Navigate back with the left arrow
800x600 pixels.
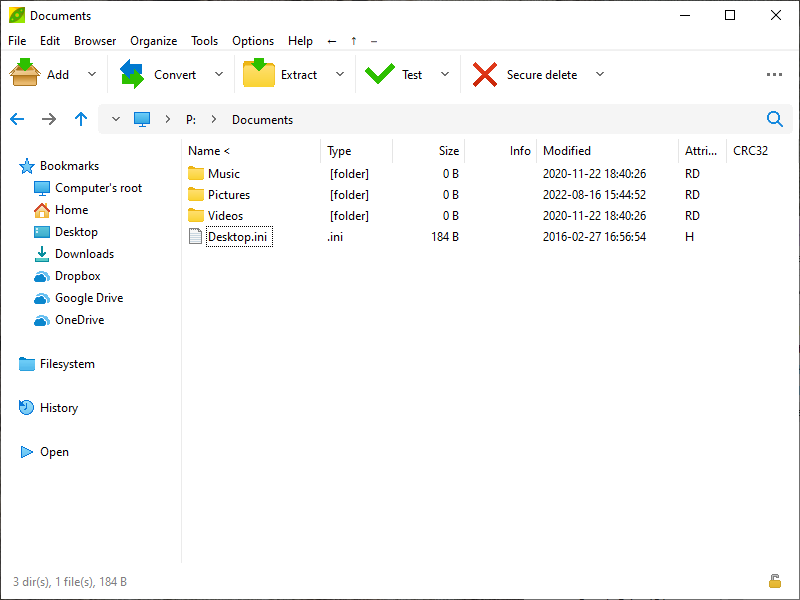pos(17,119)
